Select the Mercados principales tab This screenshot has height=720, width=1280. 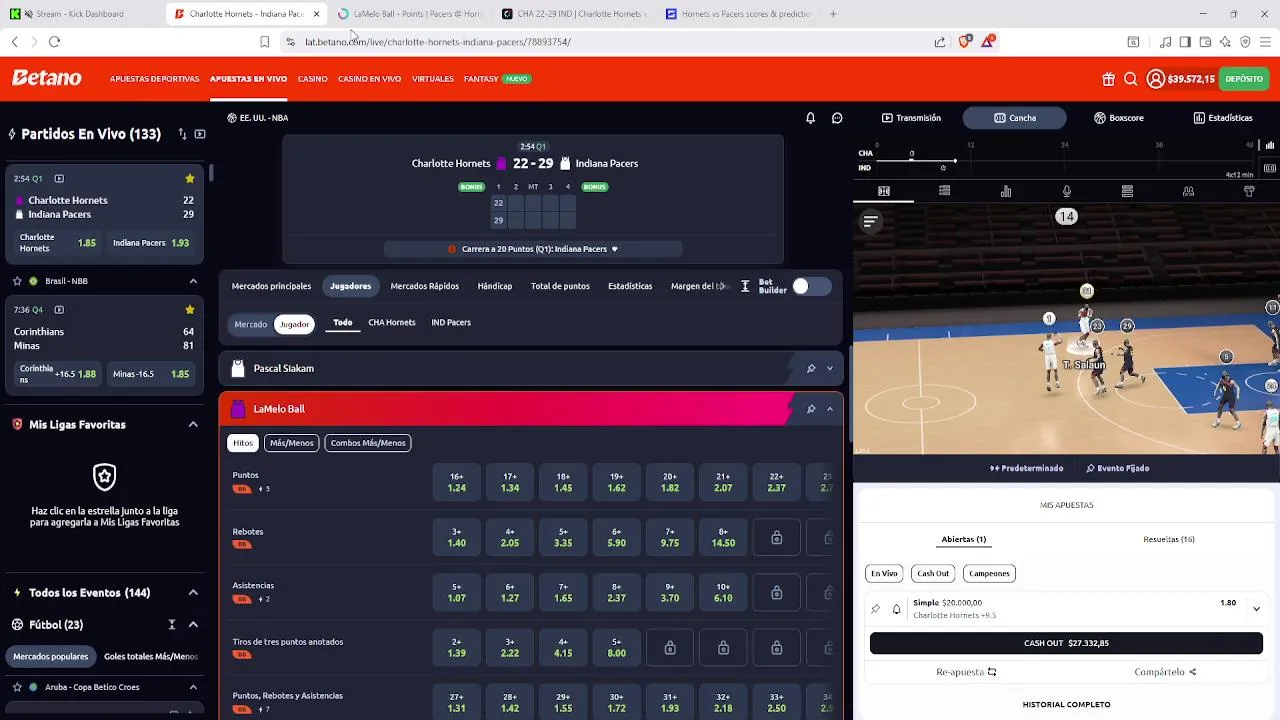pyautogui.click(x=271, y=287)
